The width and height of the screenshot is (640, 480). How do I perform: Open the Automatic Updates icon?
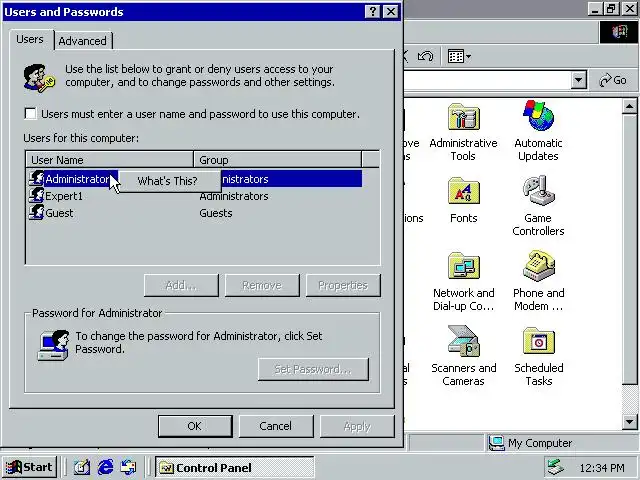[538, 116]
